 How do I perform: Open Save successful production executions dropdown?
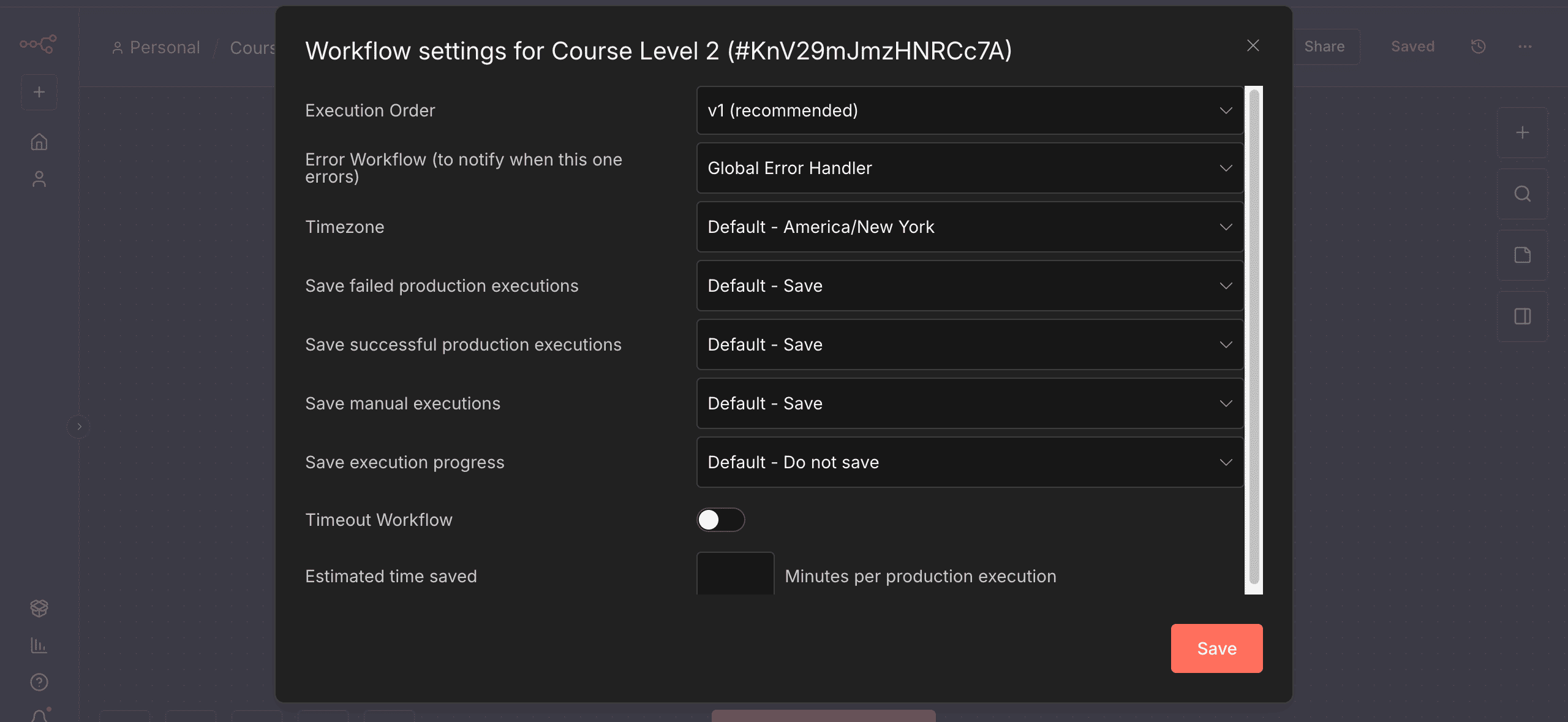(970, 344)
